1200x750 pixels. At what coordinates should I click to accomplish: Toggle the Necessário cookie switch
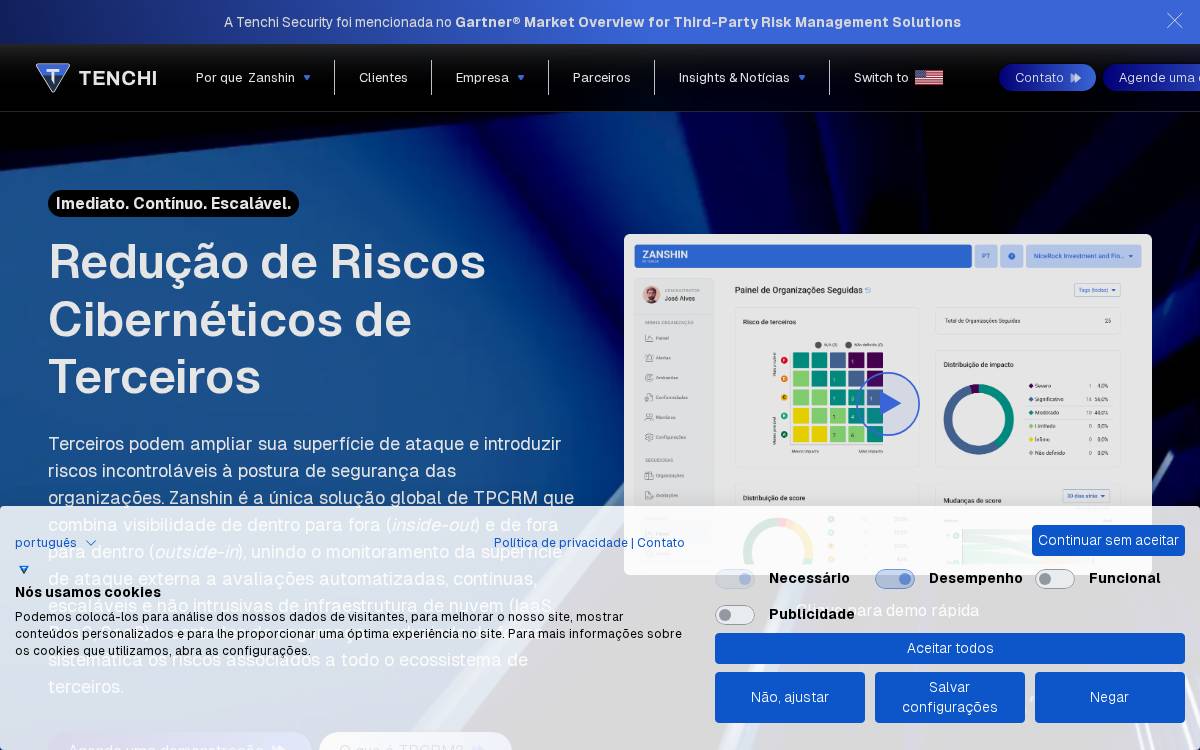[x=735, y=579]
